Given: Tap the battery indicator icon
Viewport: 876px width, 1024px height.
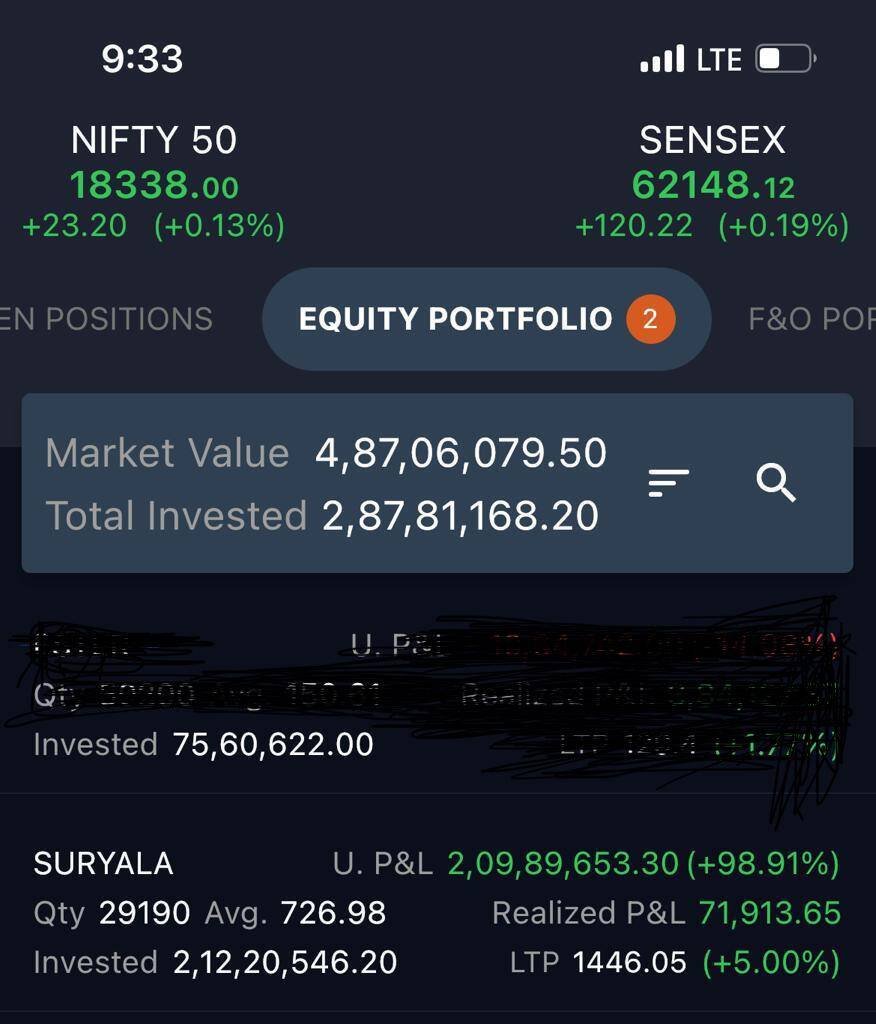Looking at the screenshot, I should pyautogui.click(x=786, y=59).
